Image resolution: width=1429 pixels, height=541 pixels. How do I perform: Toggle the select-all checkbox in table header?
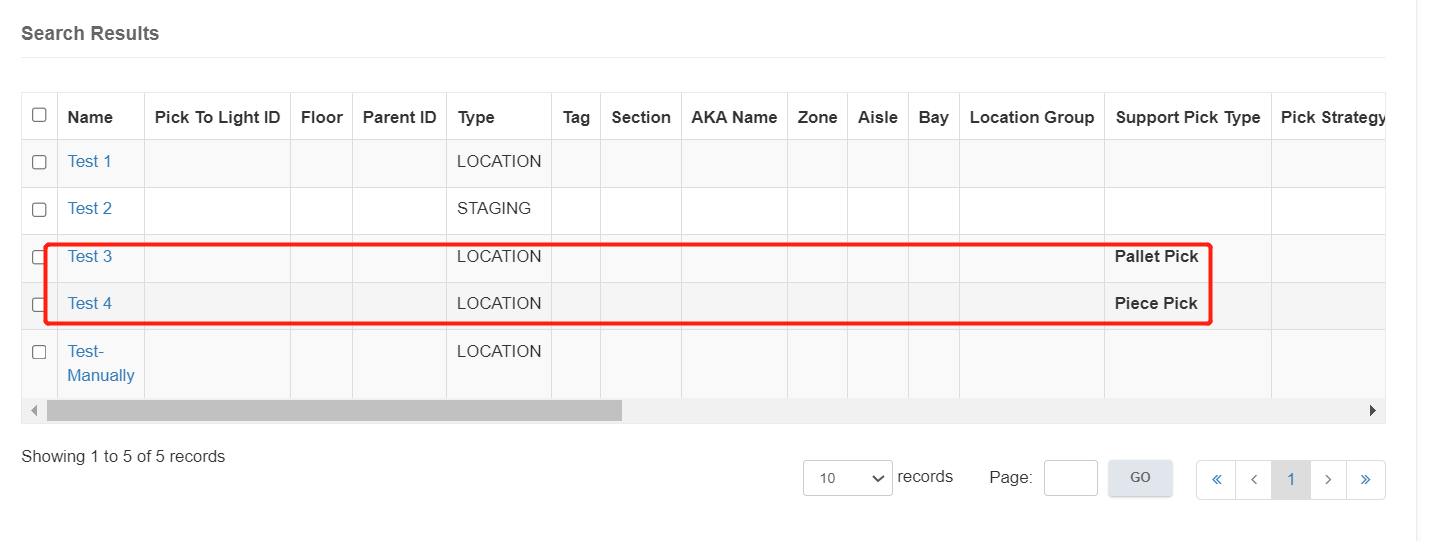pos(39,115)
